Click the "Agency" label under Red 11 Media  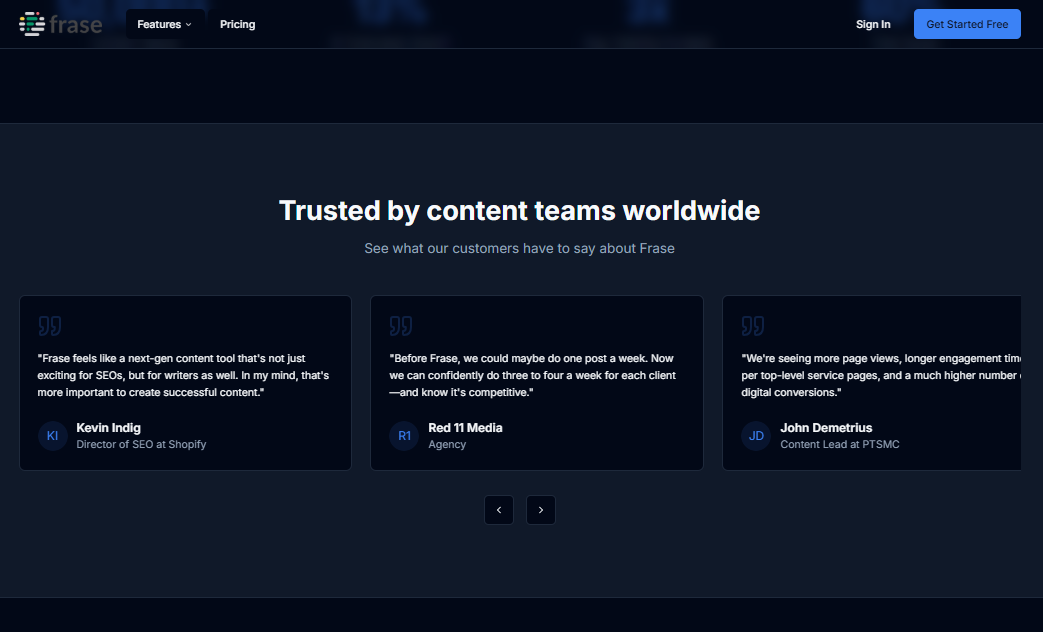click(447, 444)
